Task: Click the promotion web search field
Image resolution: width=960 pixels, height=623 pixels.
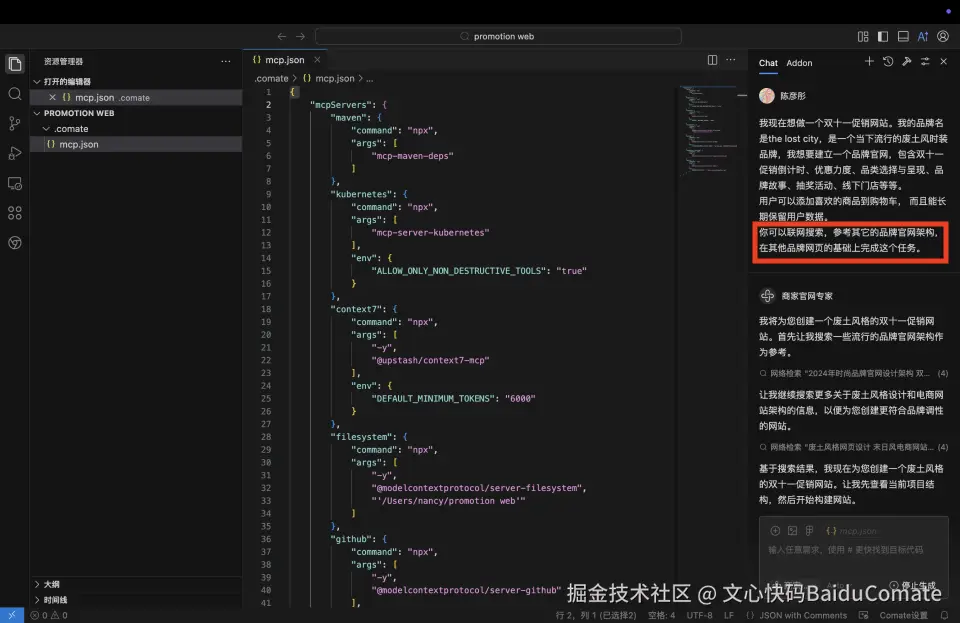Action: click(498, 36)
